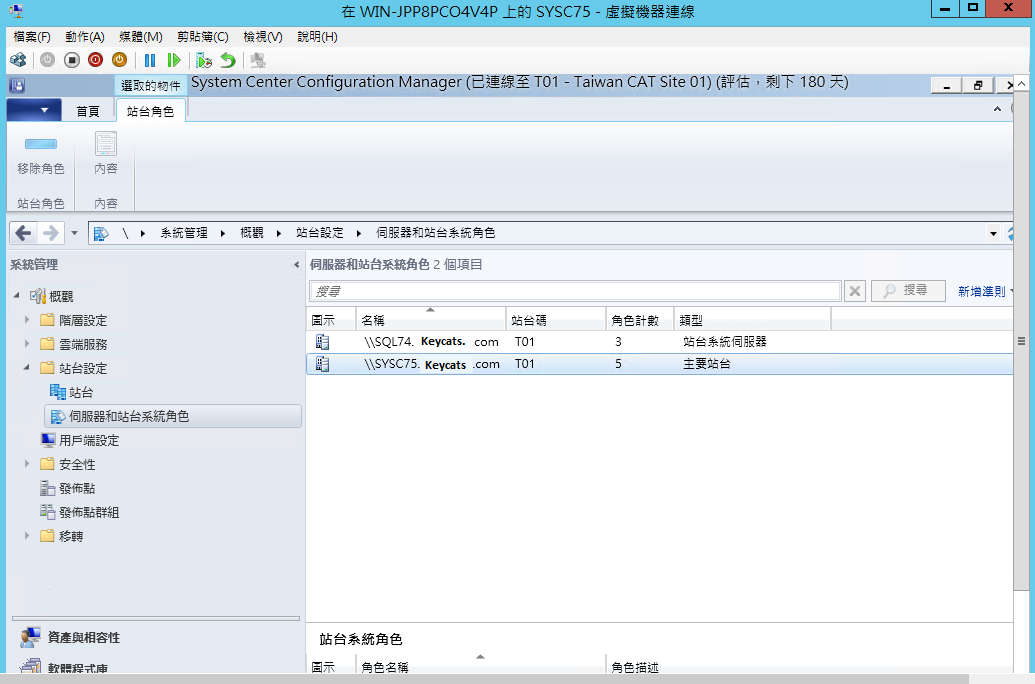
Task: Go forward in console navigation
Action: point(50,233)
